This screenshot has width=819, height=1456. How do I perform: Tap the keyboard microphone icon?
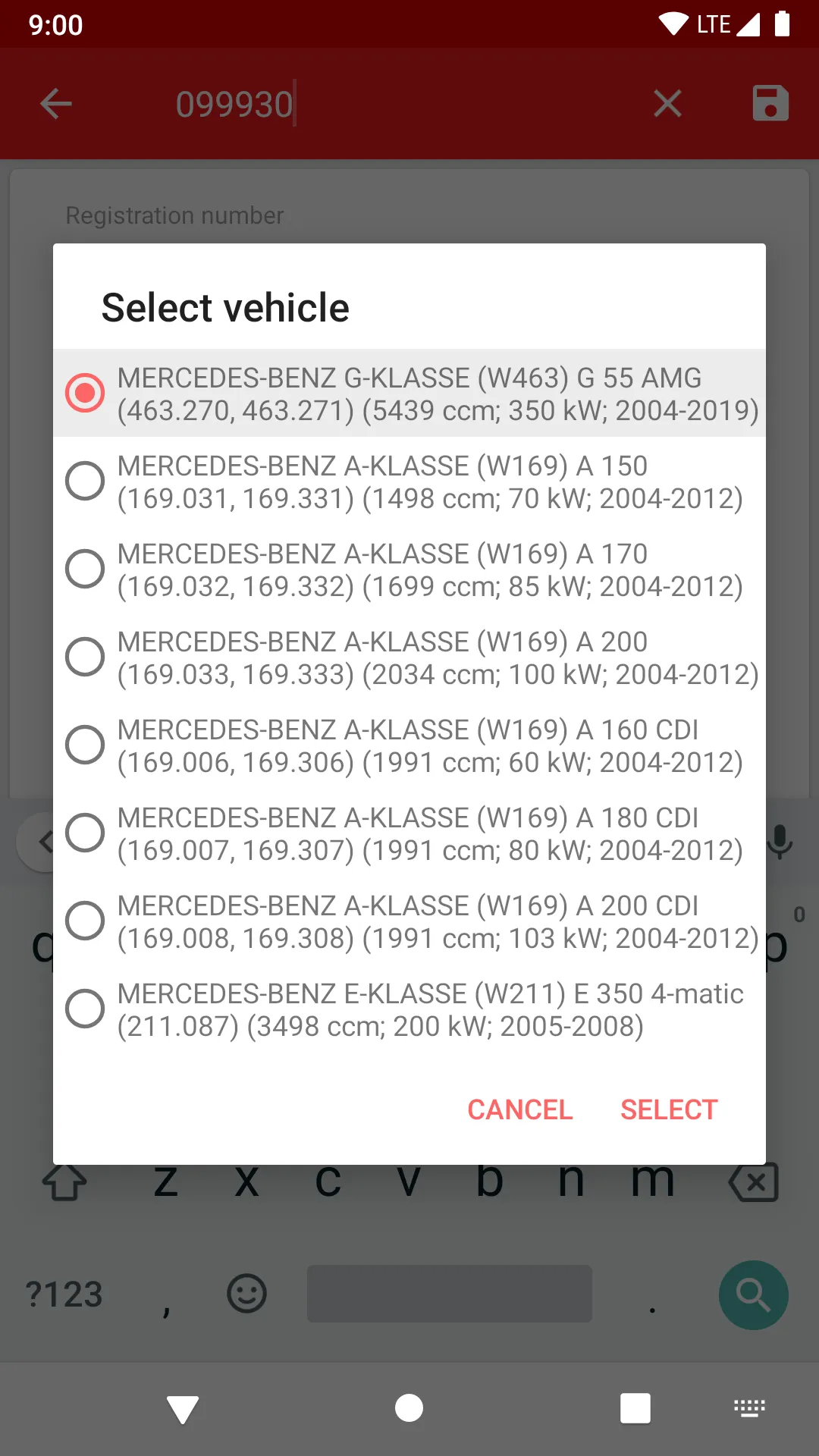pos(779,842)
